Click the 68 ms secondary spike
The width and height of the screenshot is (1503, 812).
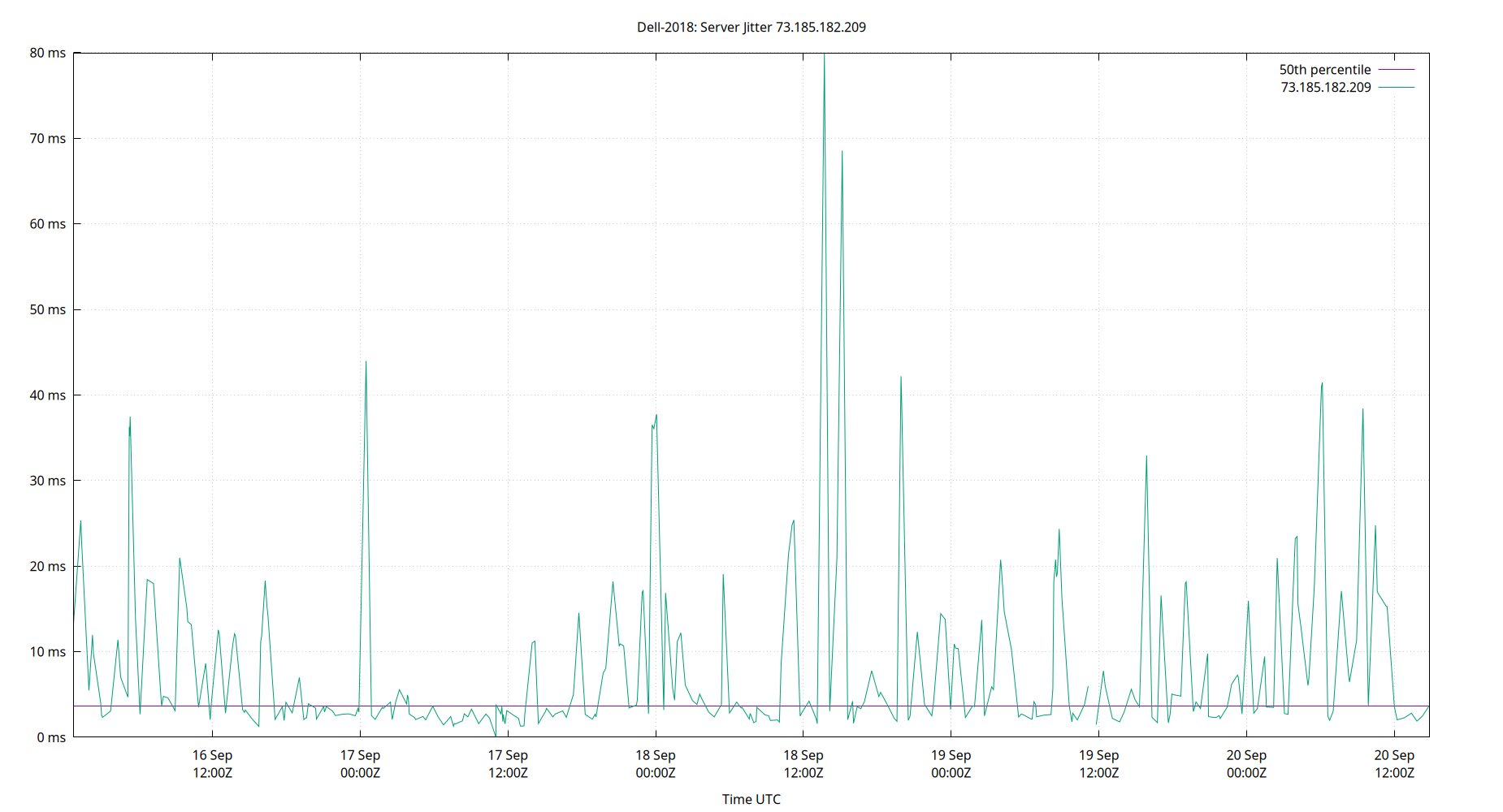pyautogui.click(x=842, y=151)
